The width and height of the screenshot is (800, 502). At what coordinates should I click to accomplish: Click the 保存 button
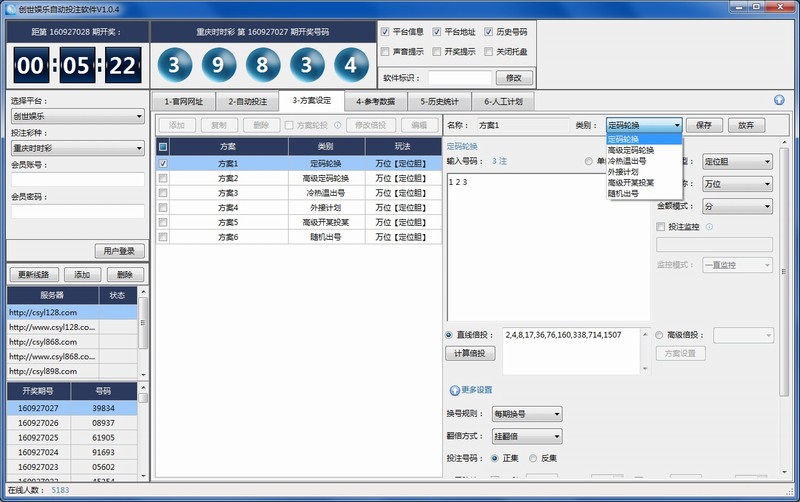click(x=703, y=125)
